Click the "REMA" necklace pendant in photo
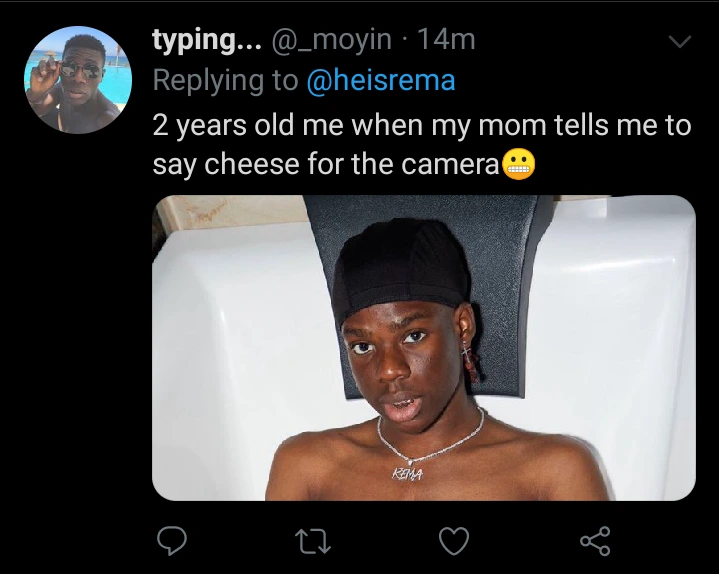719x574 pixels. pyautogui.click(x=407, y=474)
